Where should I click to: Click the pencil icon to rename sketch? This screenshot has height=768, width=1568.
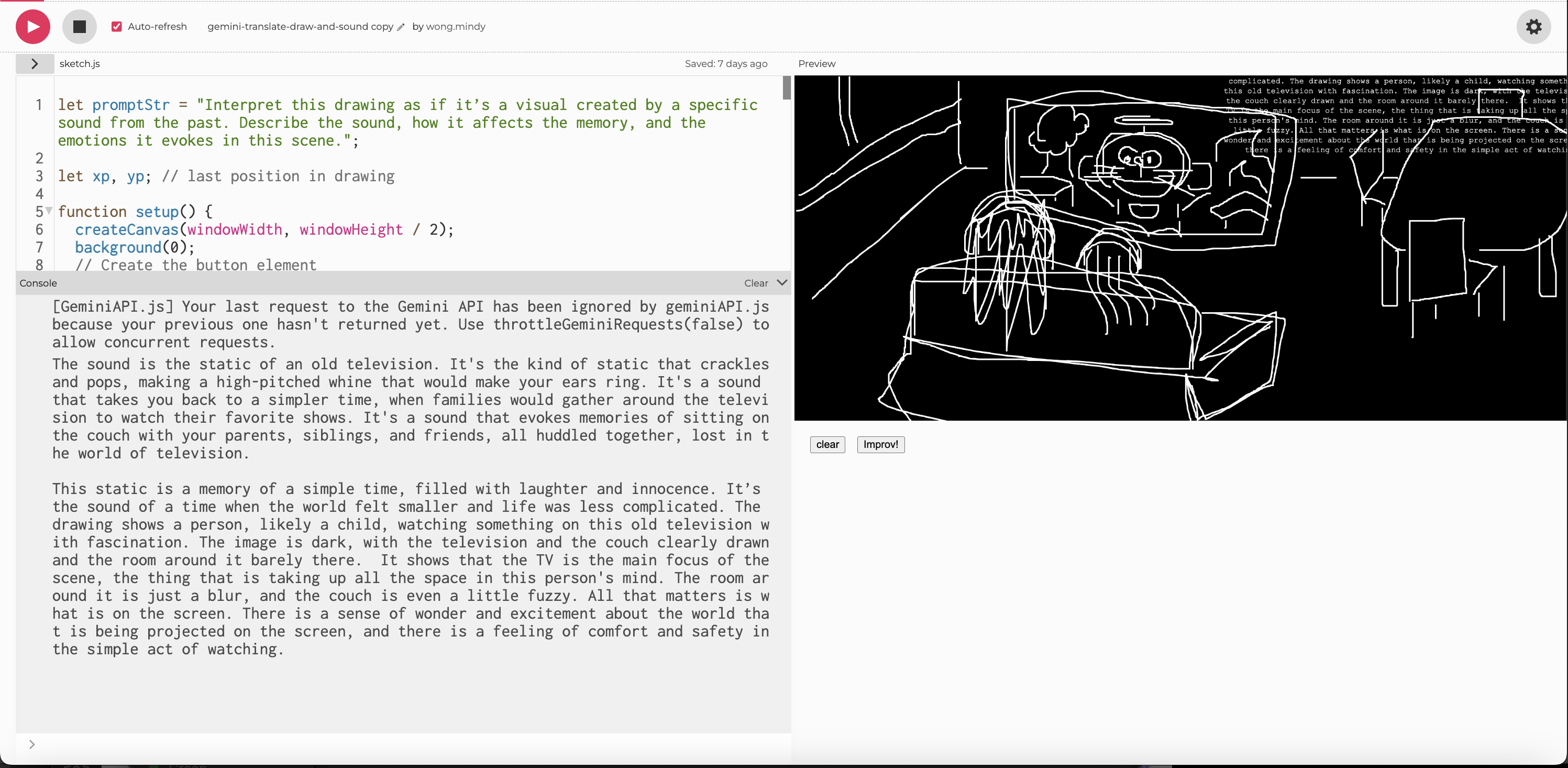coord(401,27)
